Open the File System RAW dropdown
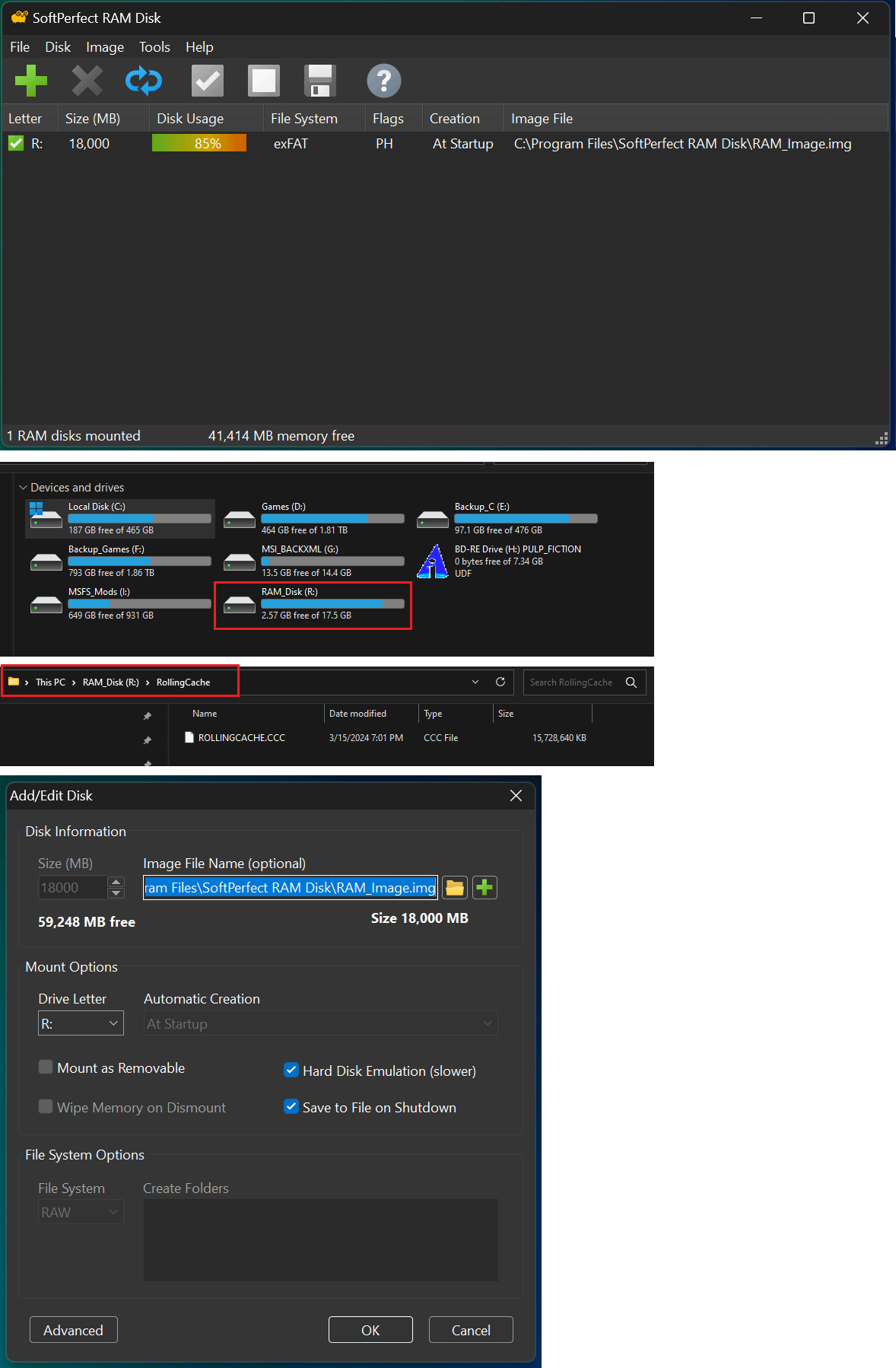 pos(81,1212)
